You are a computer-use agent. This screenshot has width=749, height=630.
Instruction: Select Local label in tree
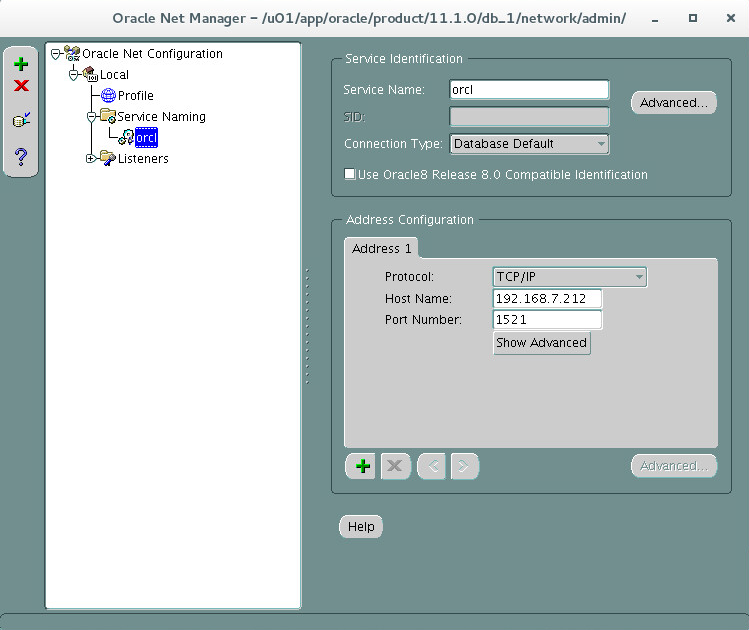tap(114, 75)
